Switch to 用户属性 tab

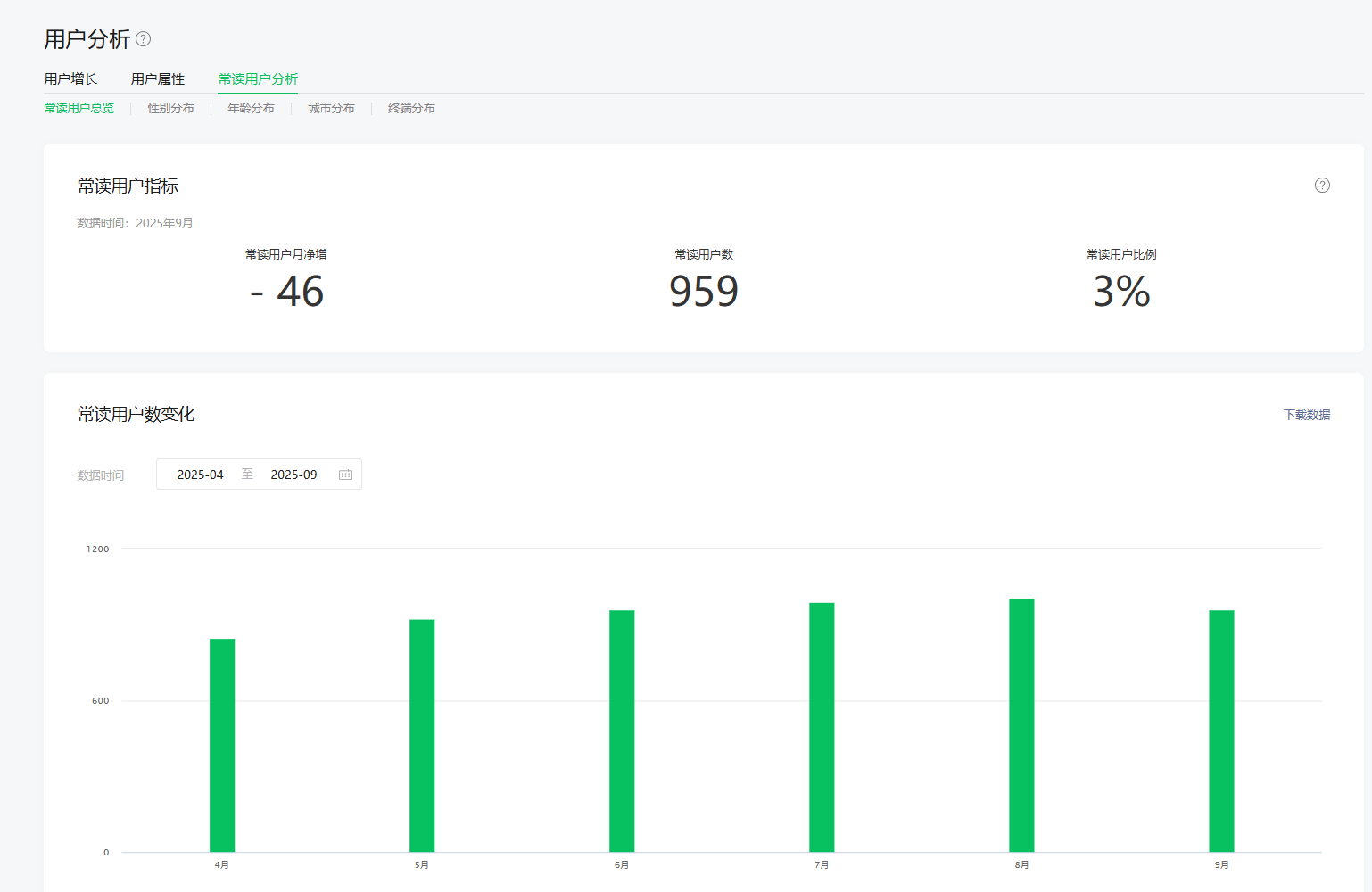pos(158,79)
